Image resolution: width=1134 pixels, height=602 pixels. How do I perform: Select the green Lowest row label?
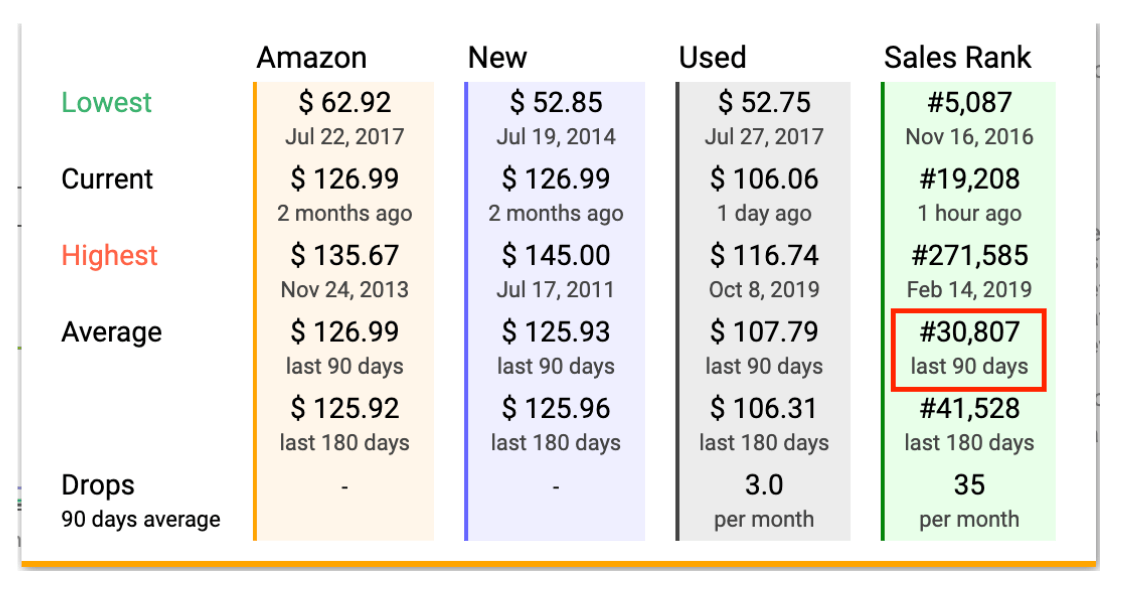[x=106, y=103]
